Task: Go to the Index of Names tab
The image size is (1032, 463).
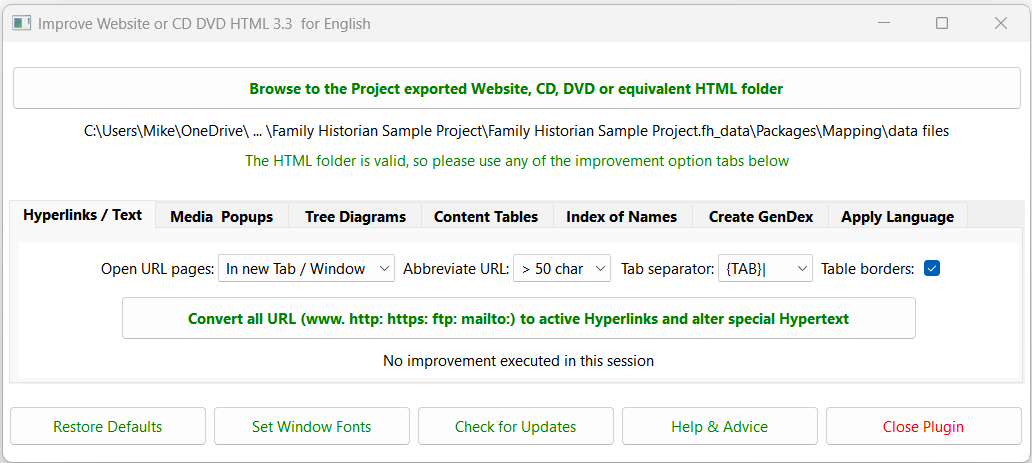Action: tap(621, 216)
